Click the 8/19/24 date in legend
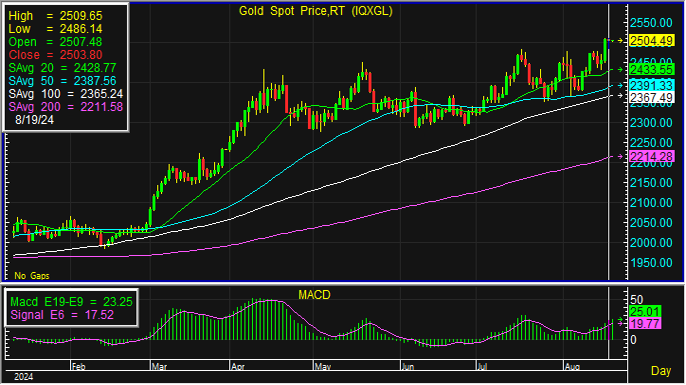 click(35, 120)
